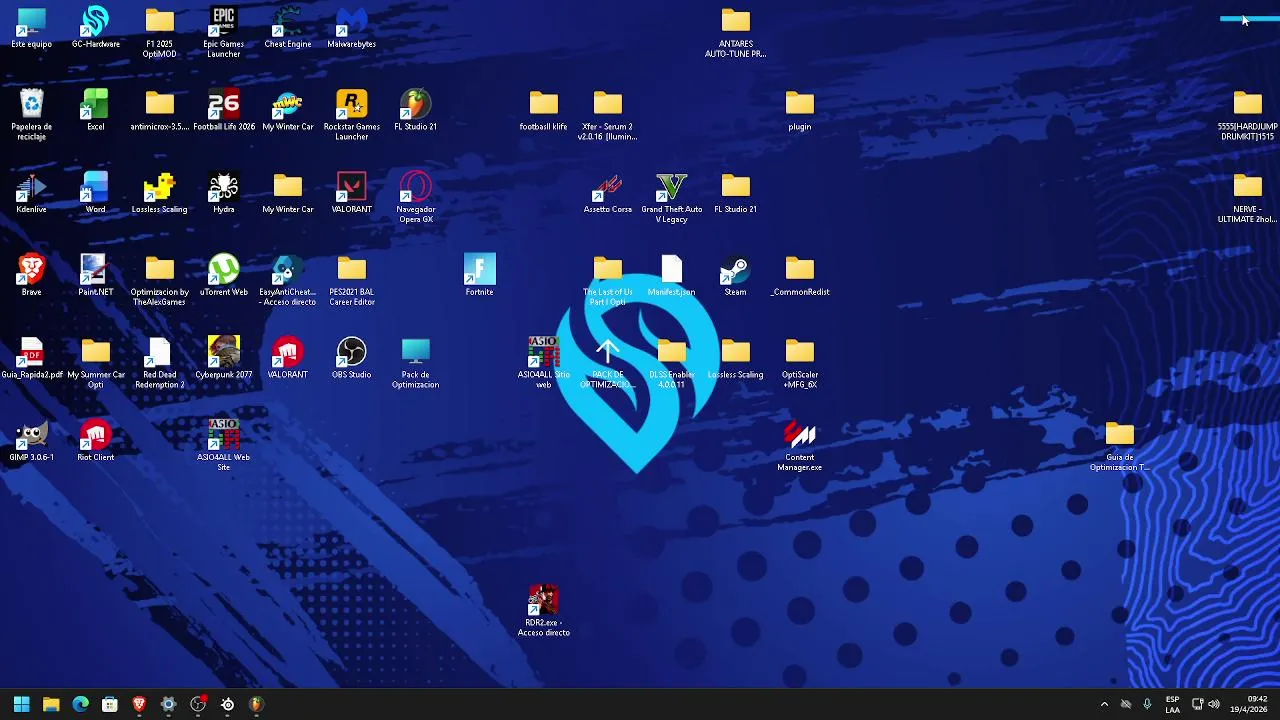
Task: Open the F1 2025 OptiMOD folder
Action: pos(159,32)
